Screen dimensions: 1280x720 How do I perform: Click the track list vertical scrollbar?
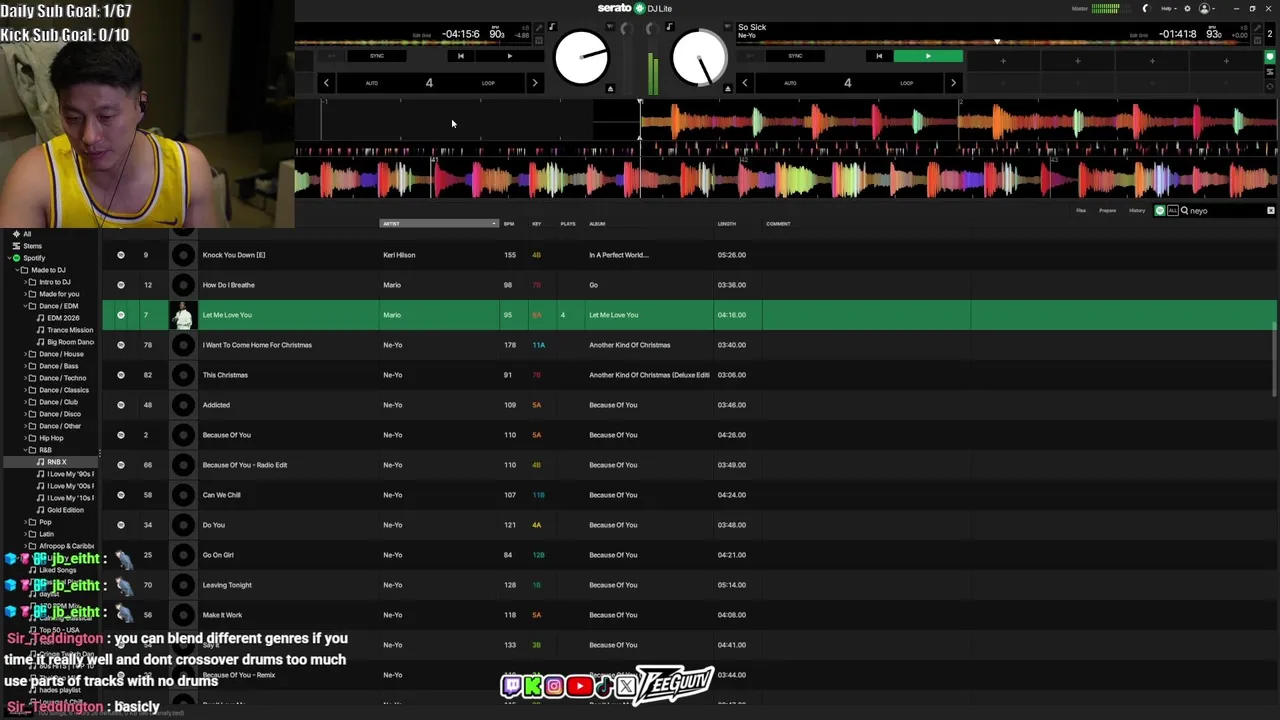(1274, 360)
